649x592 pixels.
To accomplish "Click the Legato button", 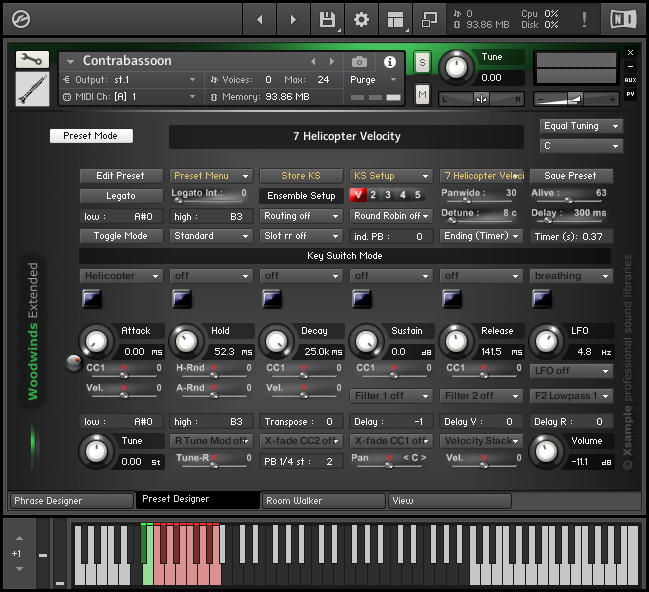I will 121,196.
